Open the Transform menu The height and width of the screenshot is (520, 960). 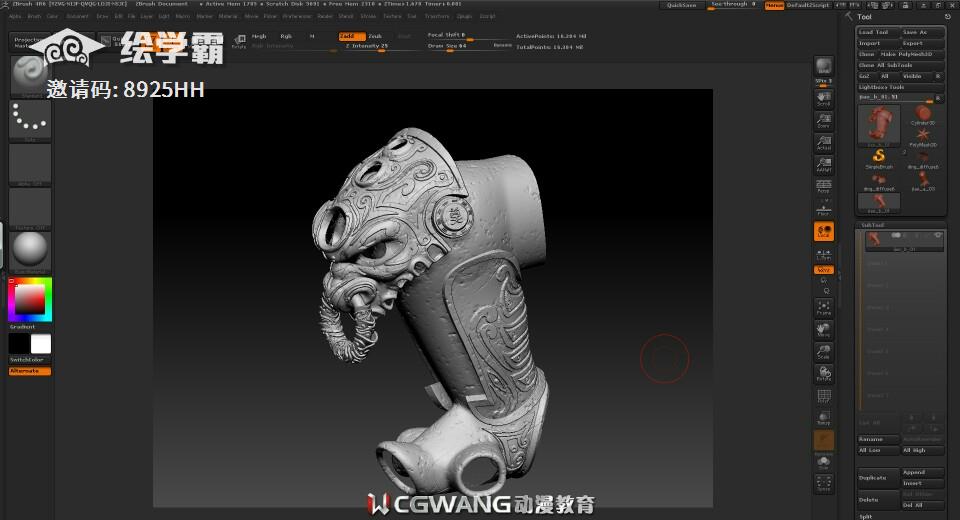coord(437,17)
